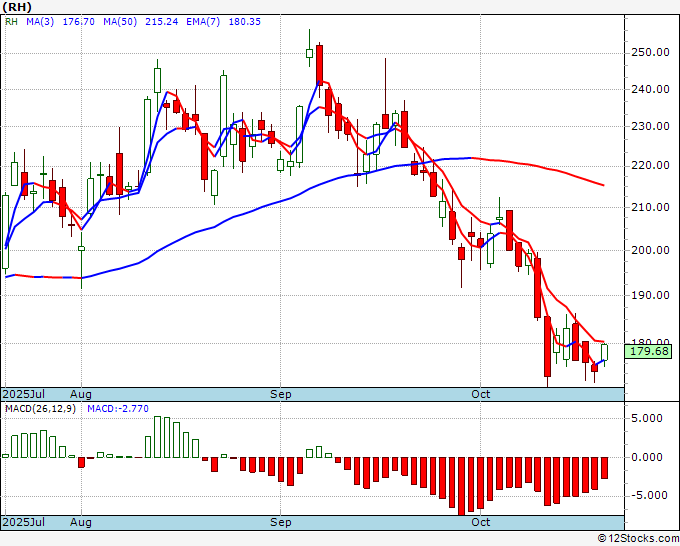
Task: Click the 230.00 price axis label
Action: pyautogui.click(x=649, y=127)
